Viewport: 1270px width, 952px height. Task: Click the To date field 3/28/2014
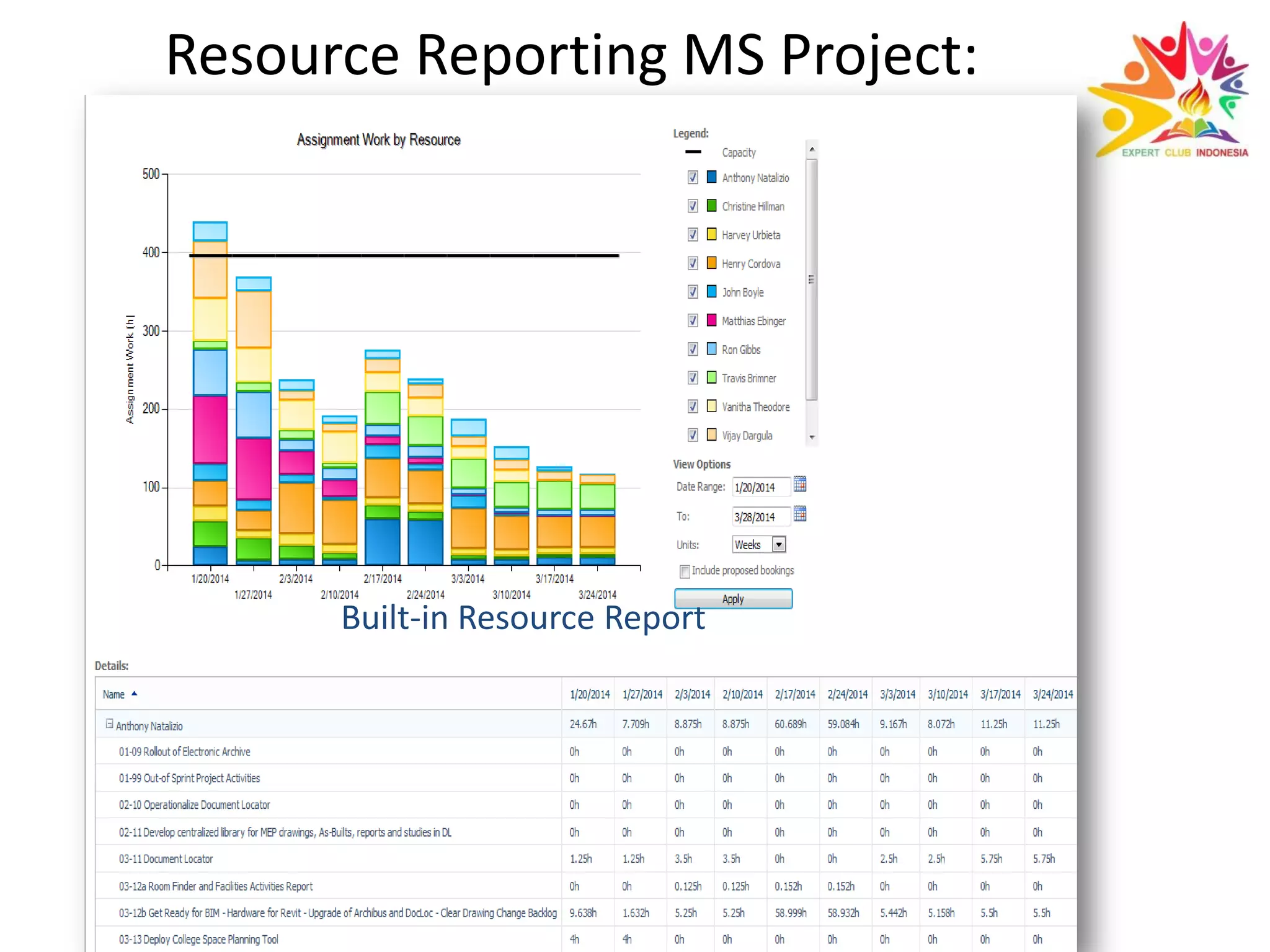pyautogui.click(x=761, y=517)
